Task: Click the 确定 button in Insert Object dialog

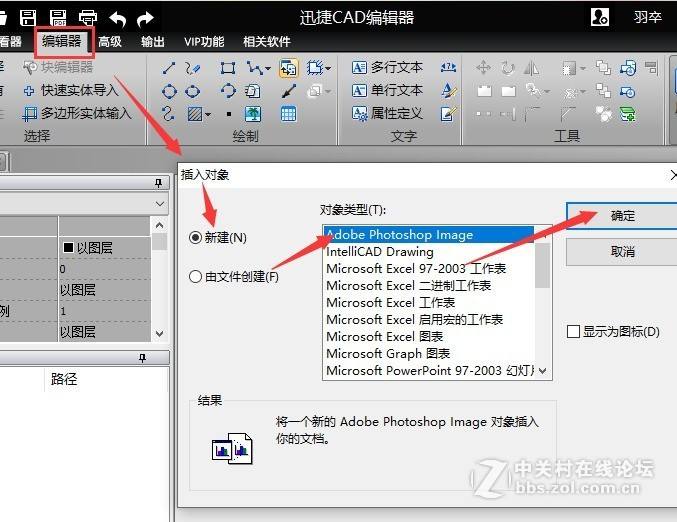Action: click(x=622, y=215)
